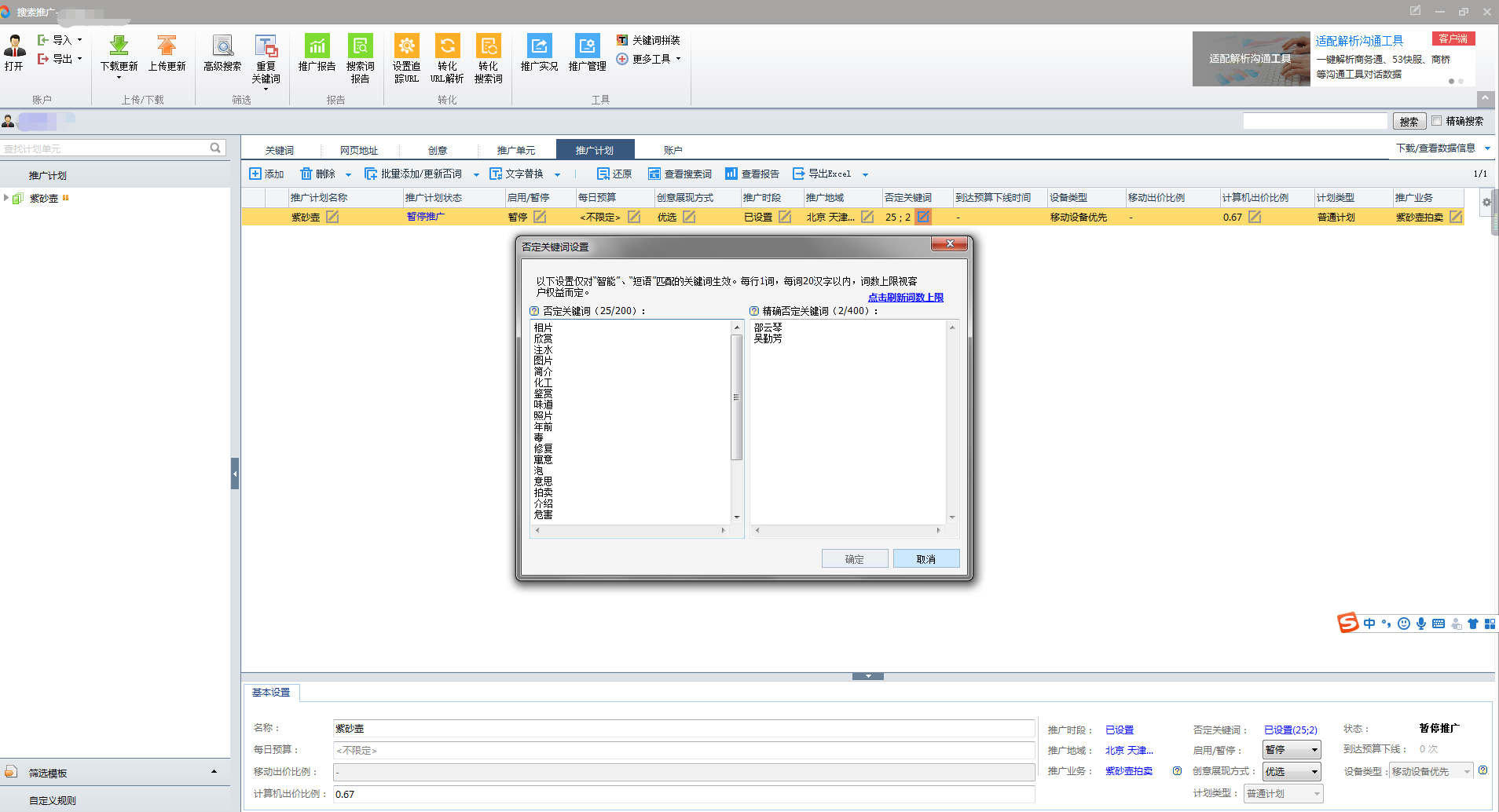Click 确定 in negative keyword dialog

point(854,558)
